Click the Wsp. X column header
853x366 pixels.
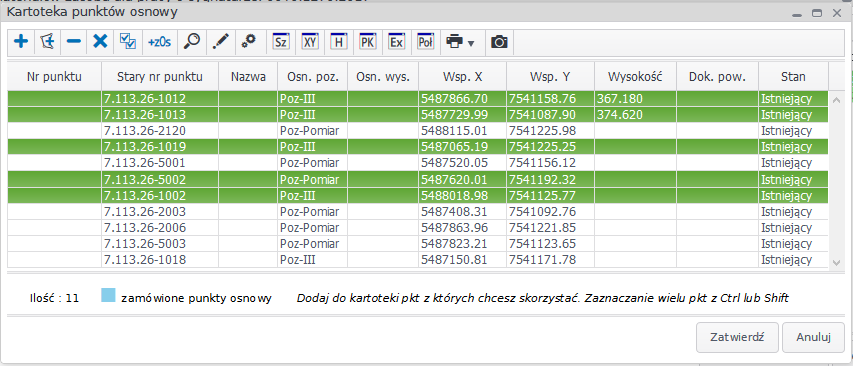[x=462, y=77]
